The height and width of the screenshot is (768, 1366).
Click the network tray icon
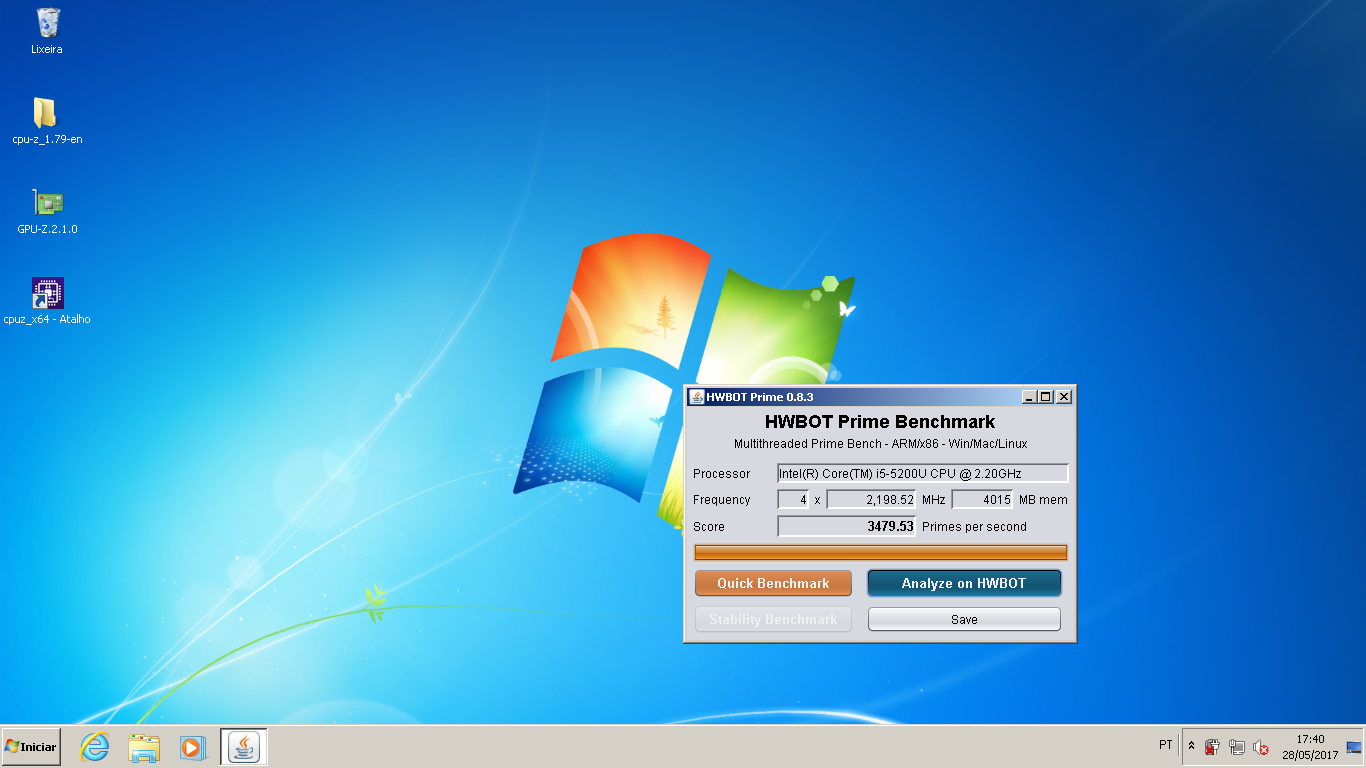[1237, 747]
